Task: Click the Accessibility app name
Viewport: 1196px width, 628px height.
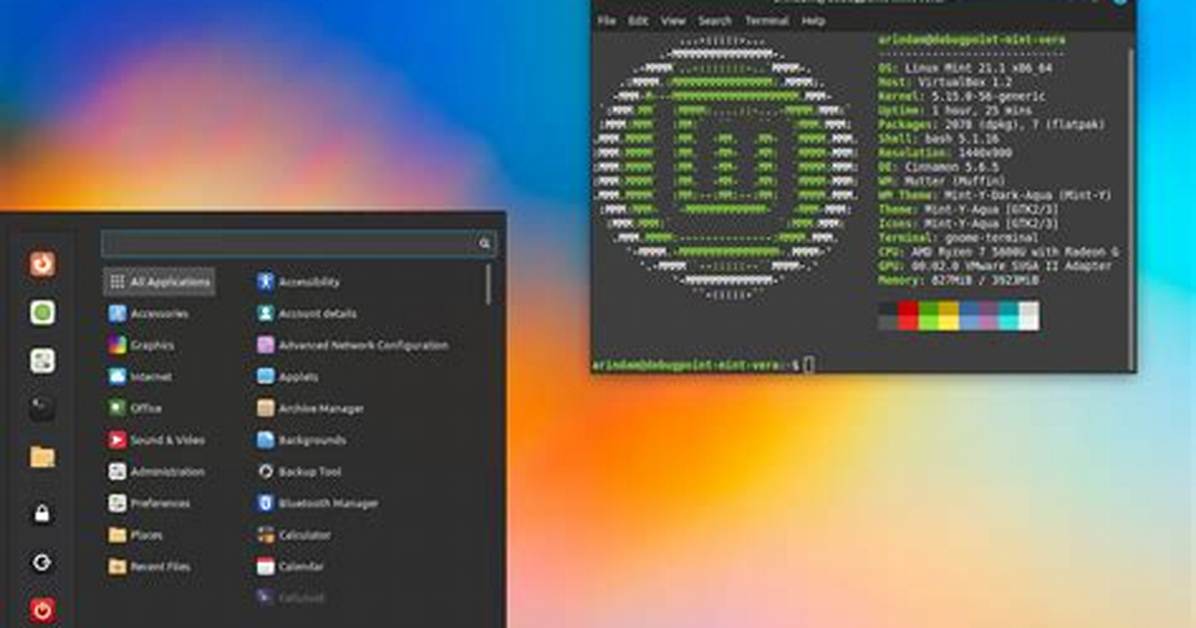Action: click(309, 282)
